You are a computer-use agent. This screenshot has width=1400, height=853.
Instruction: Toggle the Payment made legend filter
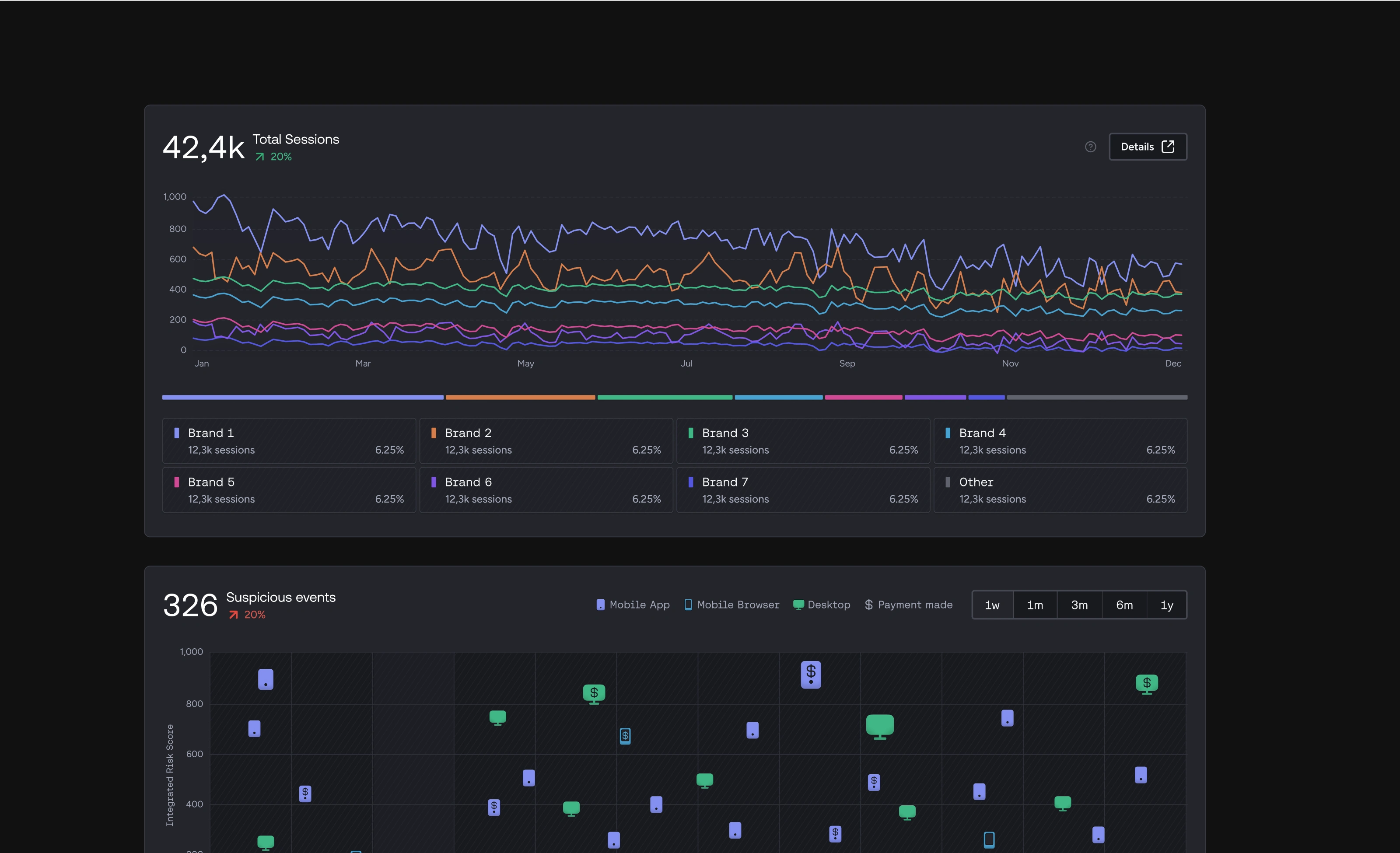(909, 605)
